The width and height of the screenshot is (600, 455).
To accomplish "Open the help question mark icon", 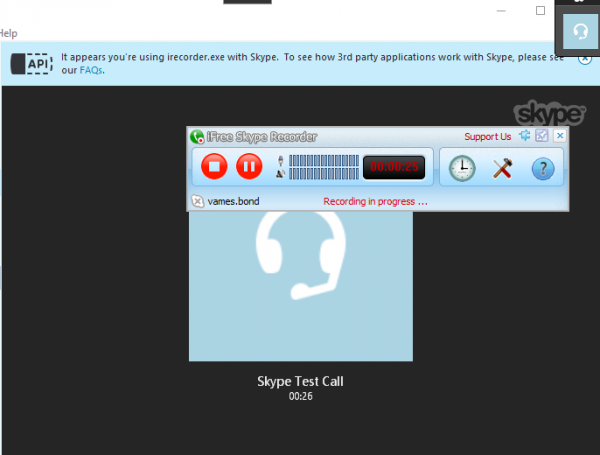I will (543, 168).
